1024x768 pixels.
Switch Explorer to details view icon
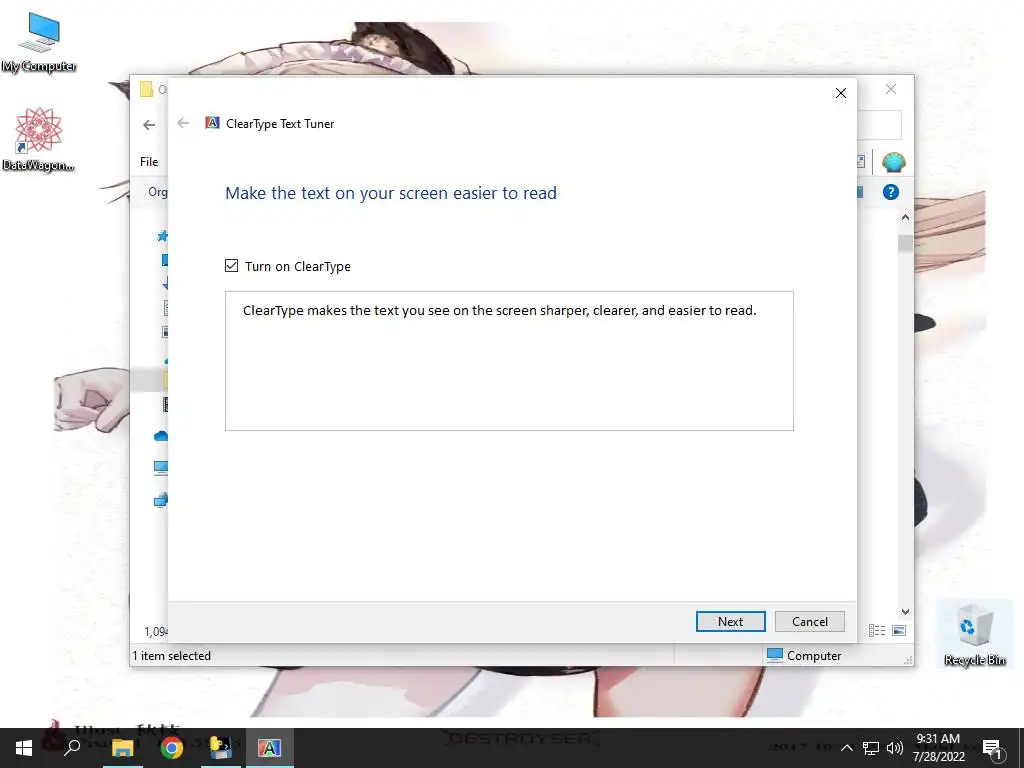[877, 630]
